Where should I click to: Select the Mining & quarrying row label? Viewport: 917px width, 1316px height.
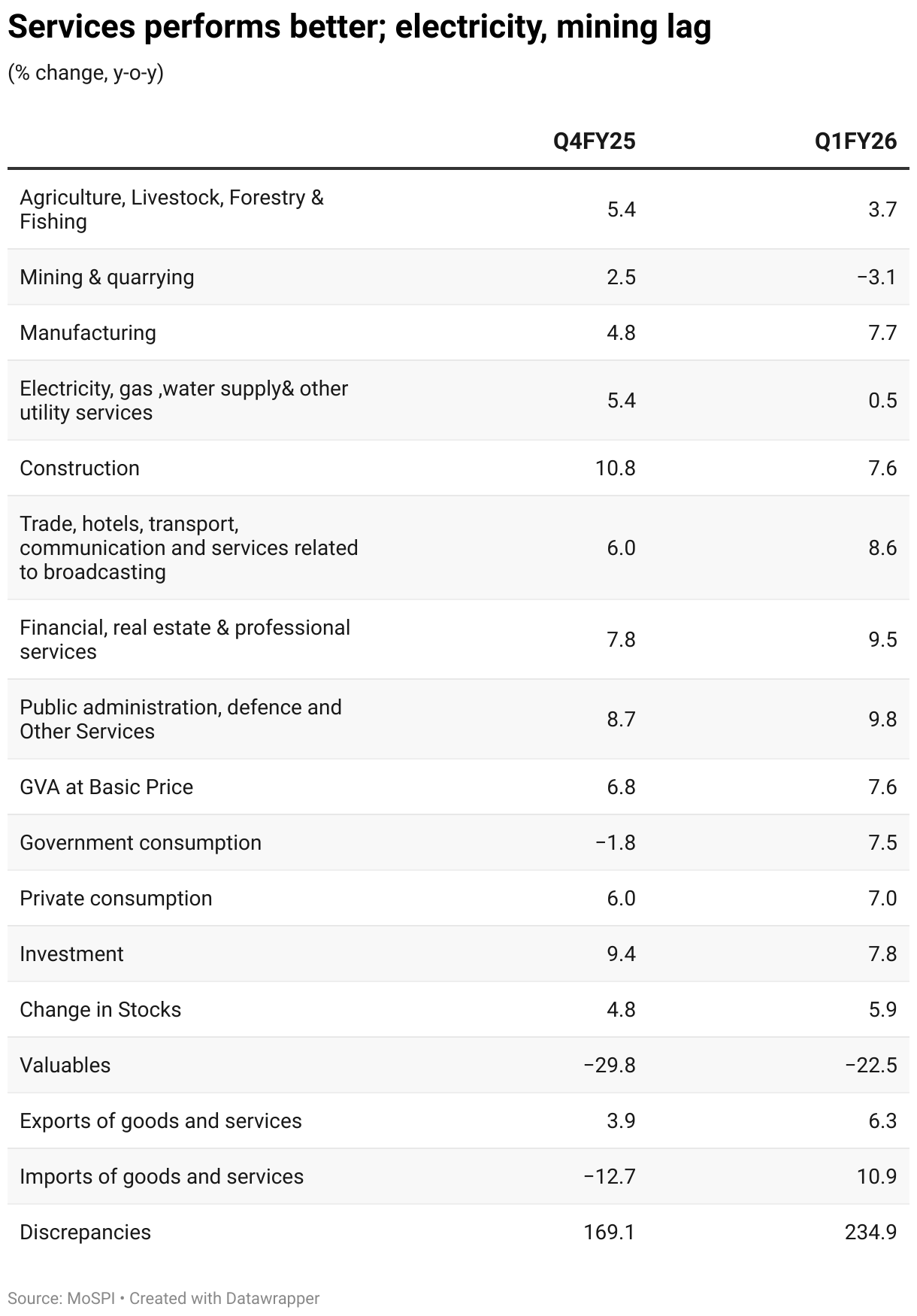pyautogui.click(x=107, y=277)
